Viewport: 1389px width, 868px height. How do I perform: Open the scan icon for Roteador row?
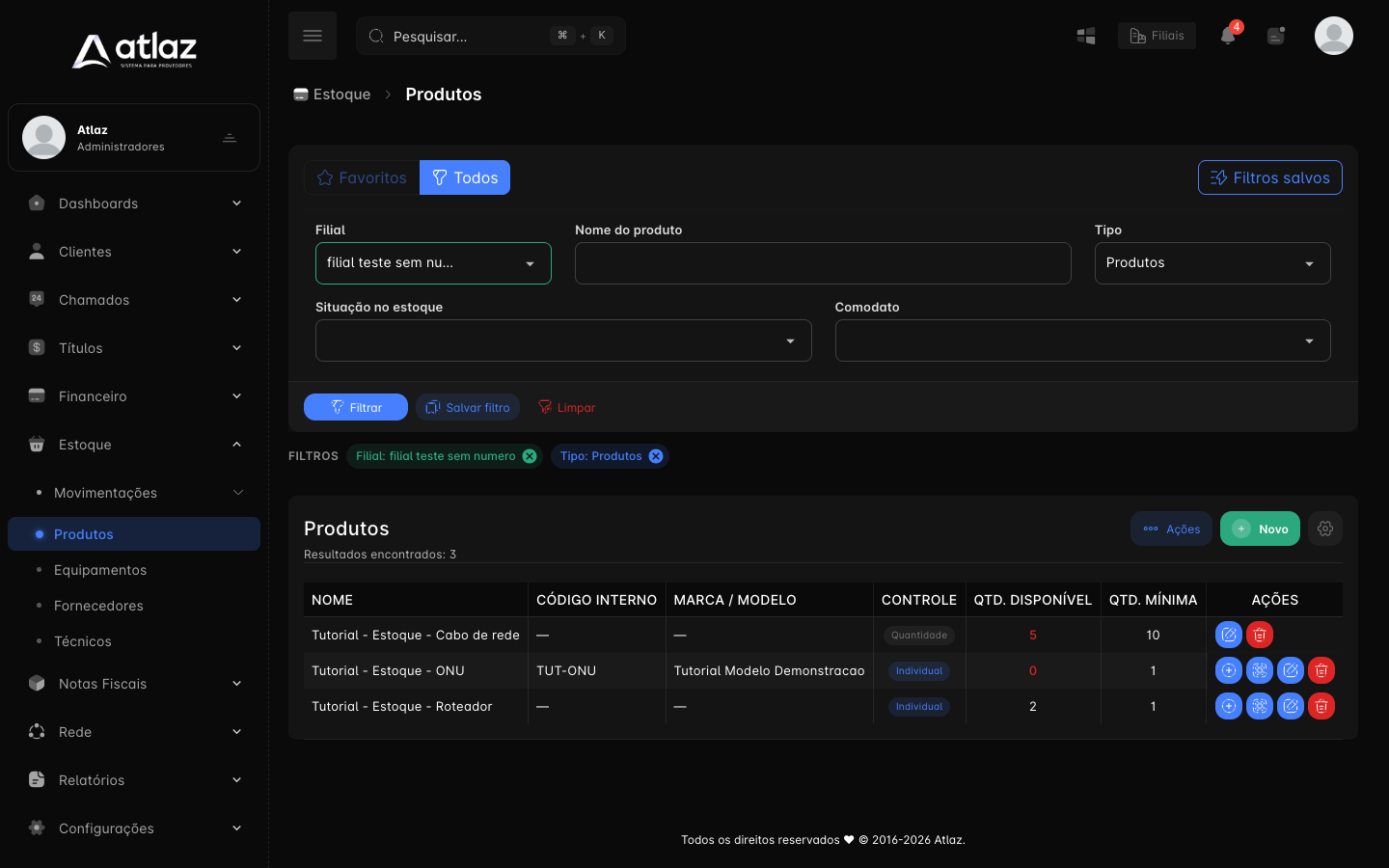[x=1260, y=706]
